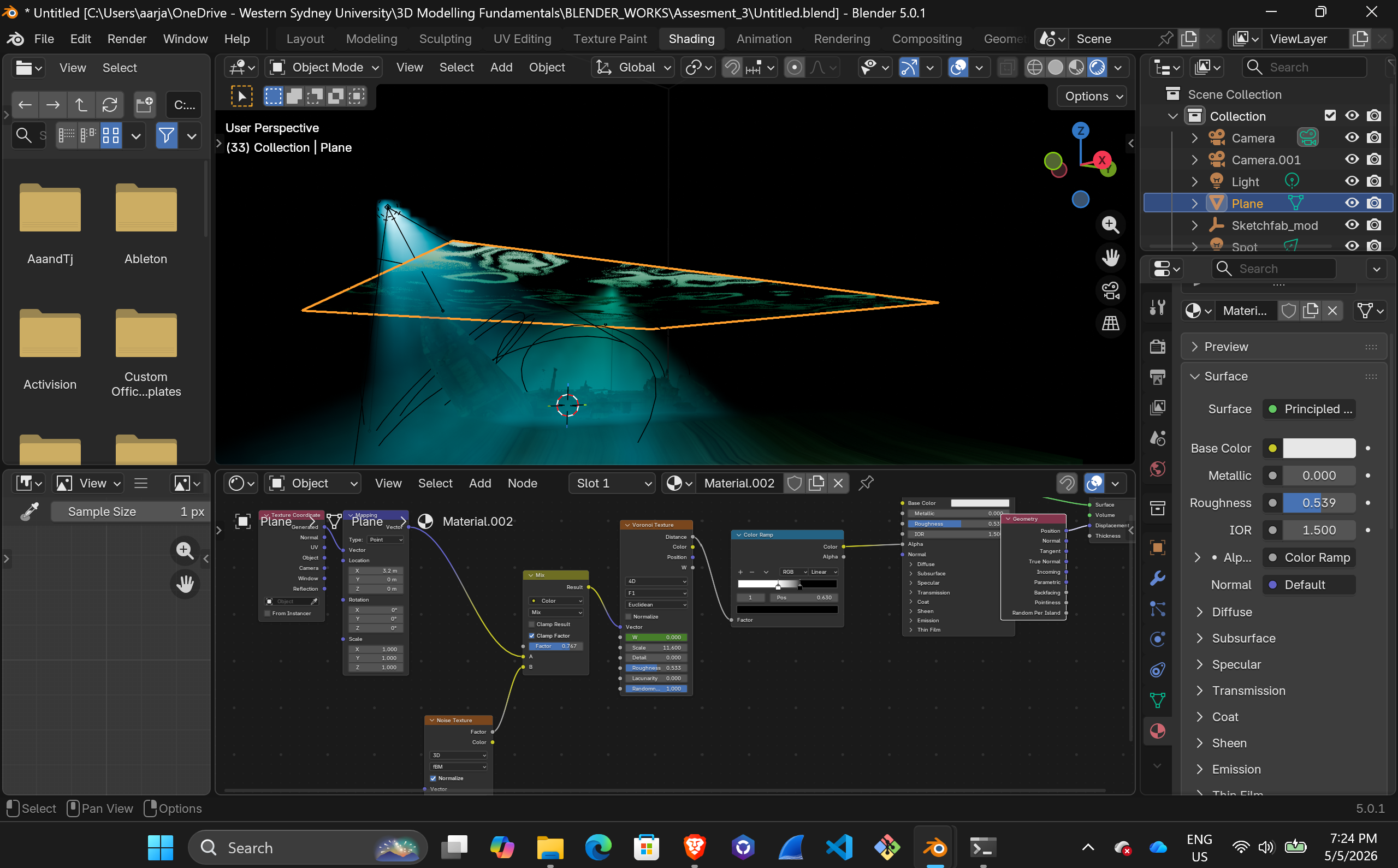Create new folder in file browser
This screenshot has width=1398, height=868.
pyautogui.click(x=144, y=105)
